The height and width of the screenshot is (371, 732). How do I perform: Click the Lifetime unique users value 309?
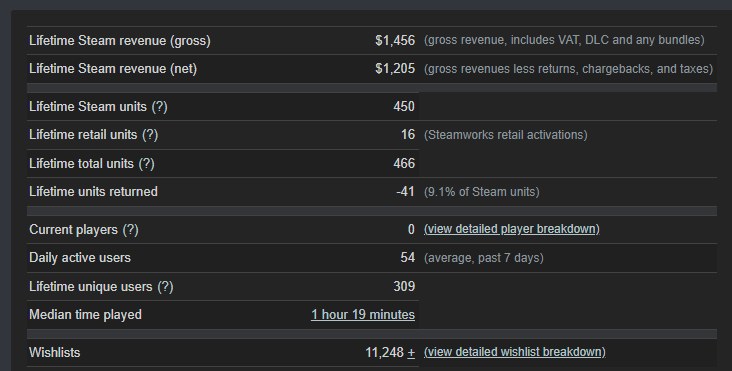tap(404, 286)
